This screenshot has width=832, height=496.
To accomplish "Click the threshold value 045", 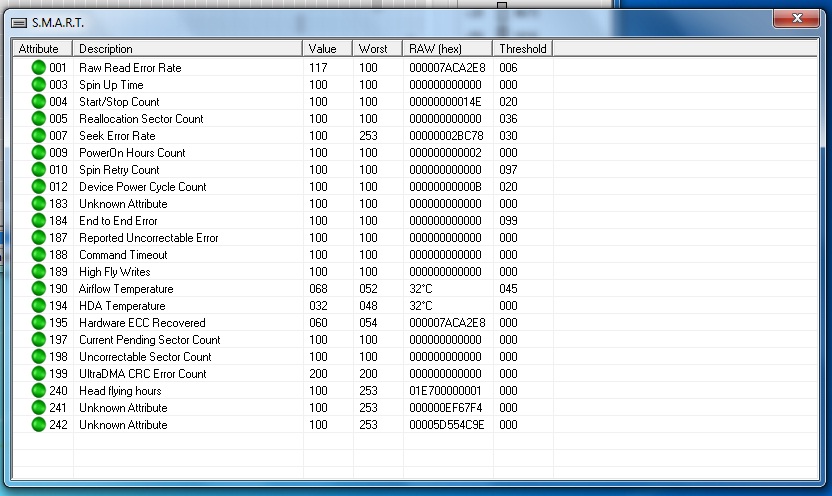I will 508,289.
